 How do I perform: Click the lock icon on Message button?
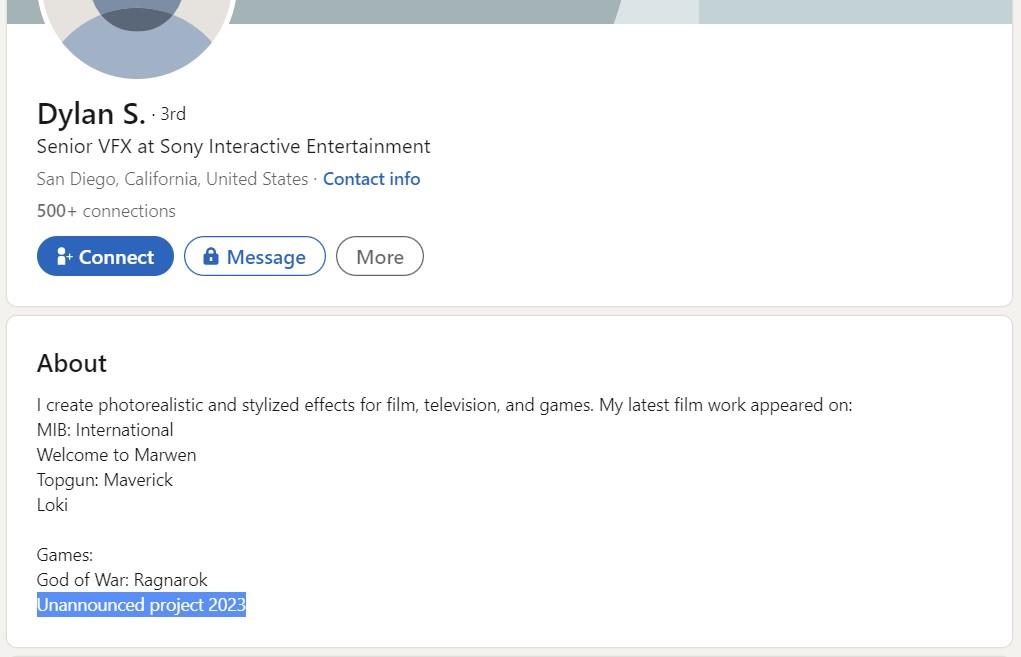(210, 257)
